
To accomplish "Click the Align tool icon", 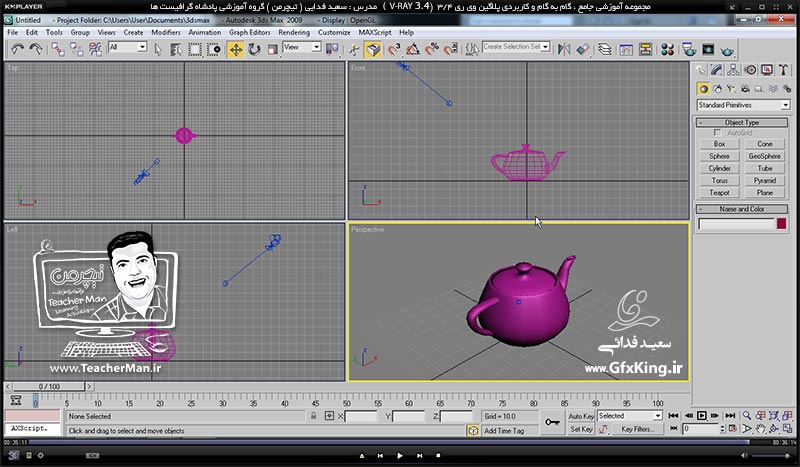I will [583, 50].
